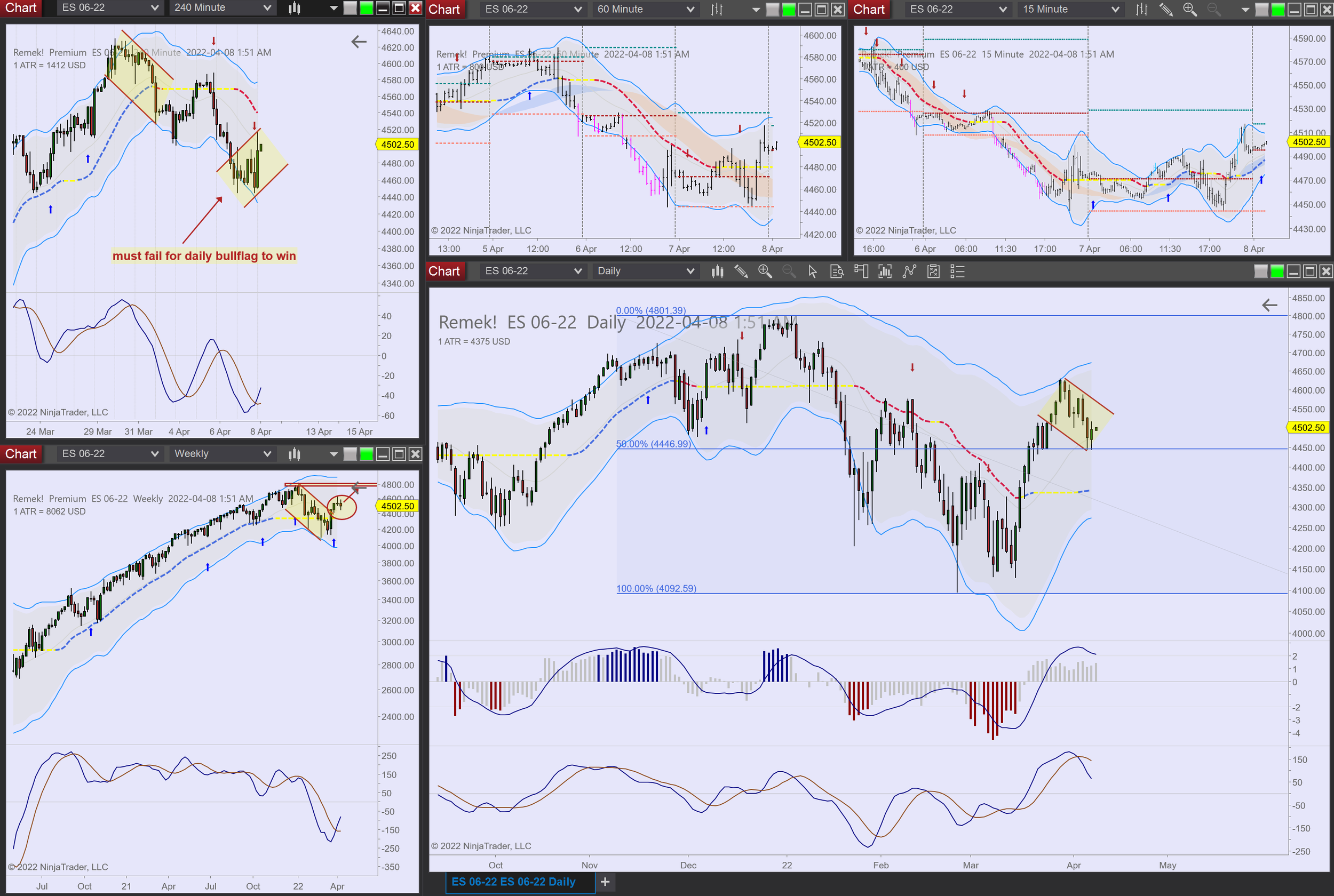Click zoom in magnifier on Daily chart
Screen dimensions: 1334x896
(x=765, y=271)
